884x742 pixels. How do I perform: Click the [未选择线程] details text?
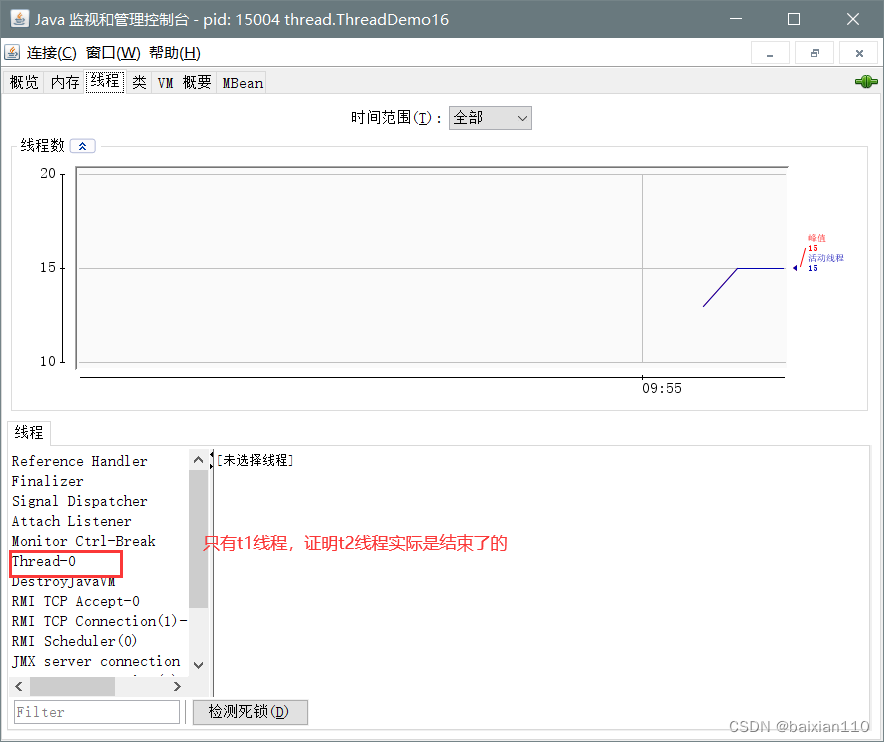click(x=255, y=460)
